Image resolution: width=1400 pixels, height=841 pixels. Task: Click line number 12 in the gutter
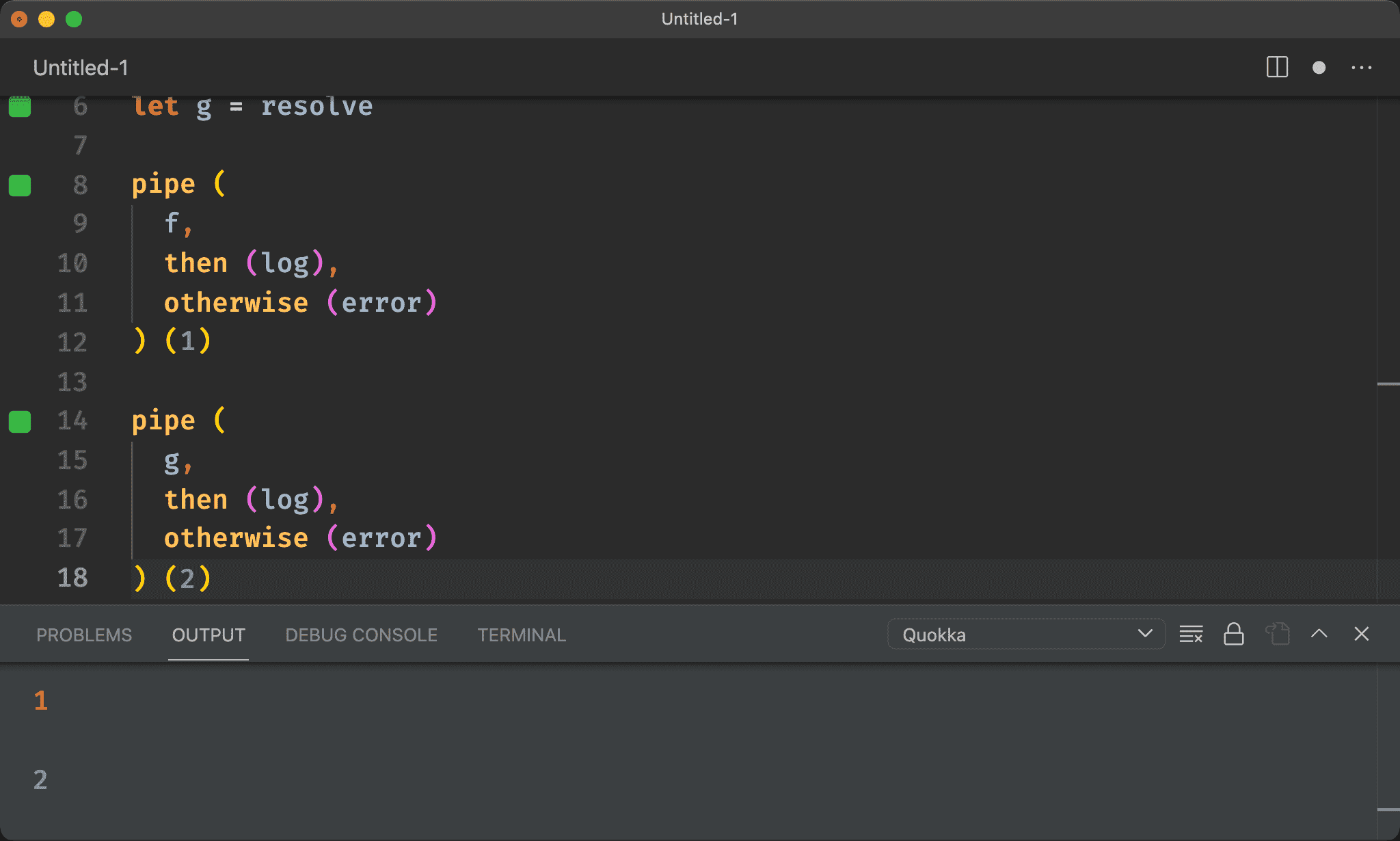(72, 342)
